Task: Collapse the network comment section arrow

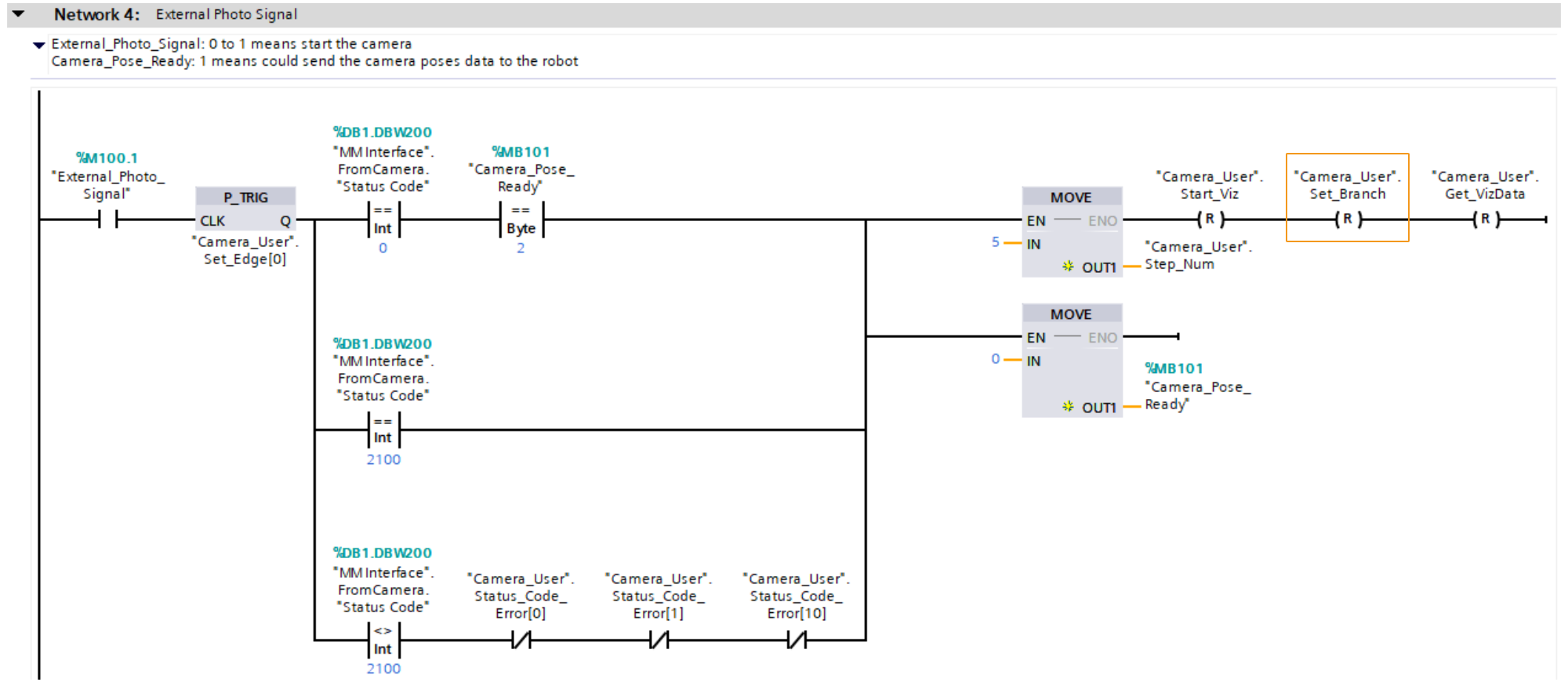Action: 38,45
